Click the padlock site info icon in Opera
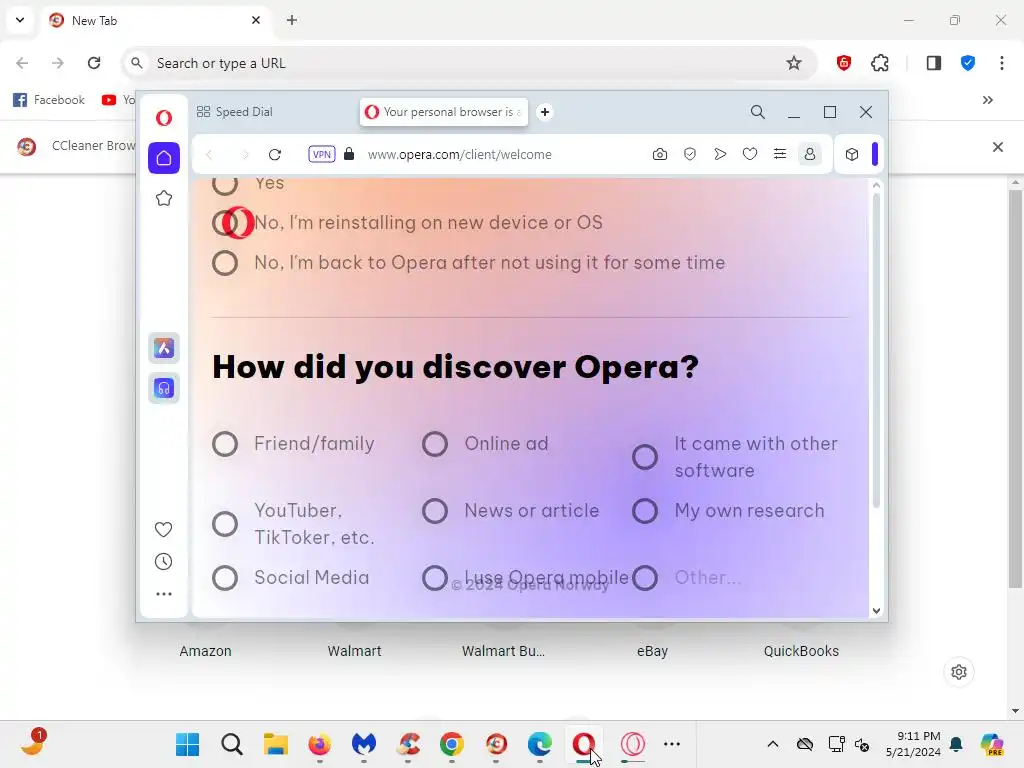 pos(349,154)
